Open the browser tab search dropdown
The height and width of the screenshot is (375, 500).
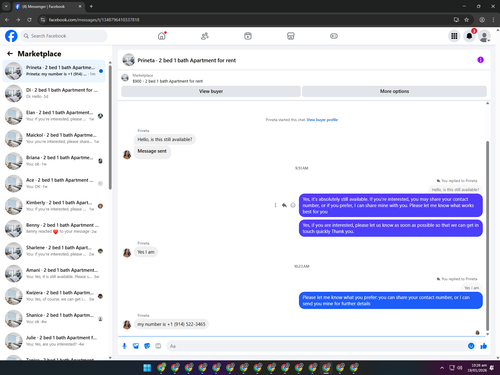pos(6,6)
